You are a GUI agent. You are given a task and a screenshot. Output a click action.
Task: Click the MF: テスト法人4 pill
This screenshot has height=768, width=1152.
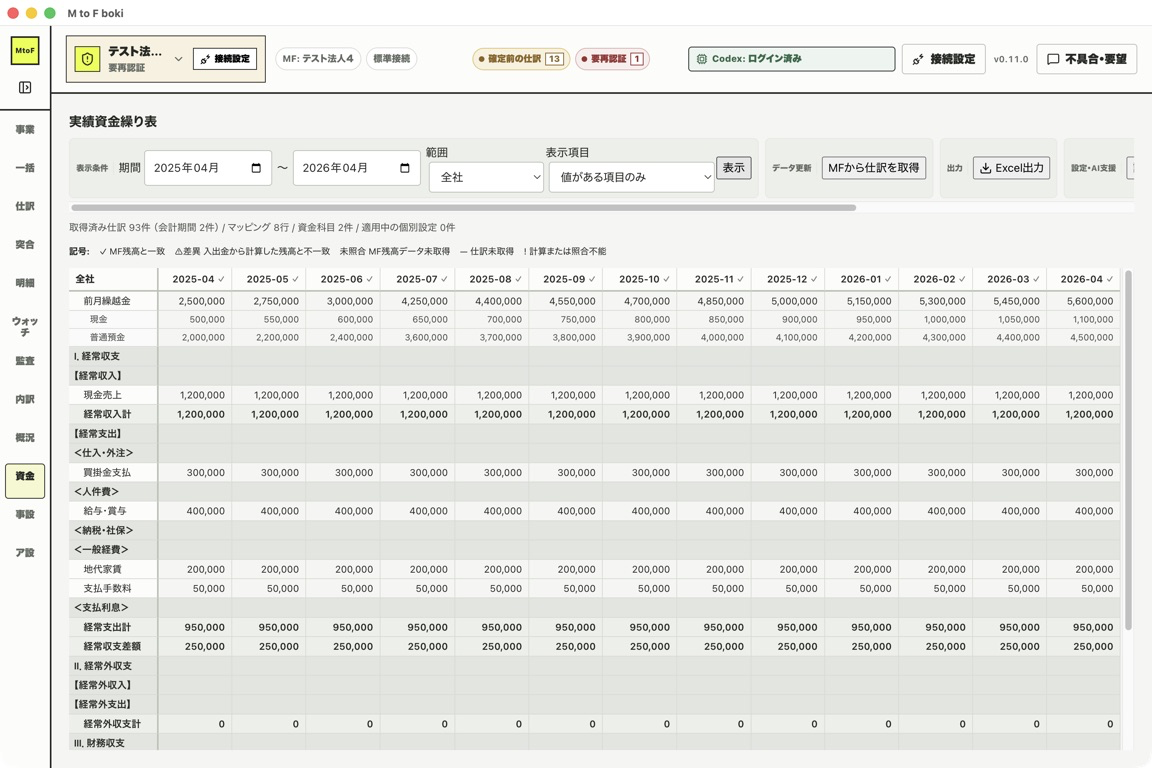point(318,59)
